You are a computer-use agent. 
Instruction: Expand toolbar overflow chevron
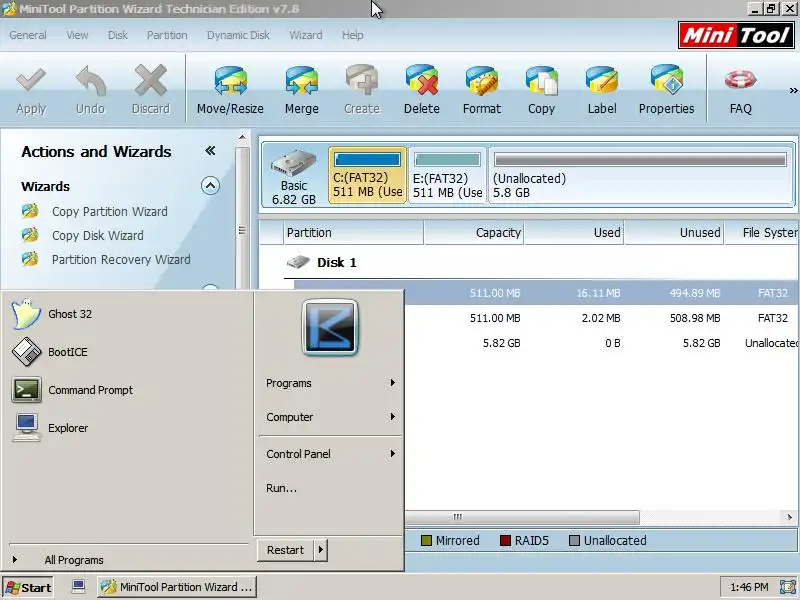[x=793, y=90]
